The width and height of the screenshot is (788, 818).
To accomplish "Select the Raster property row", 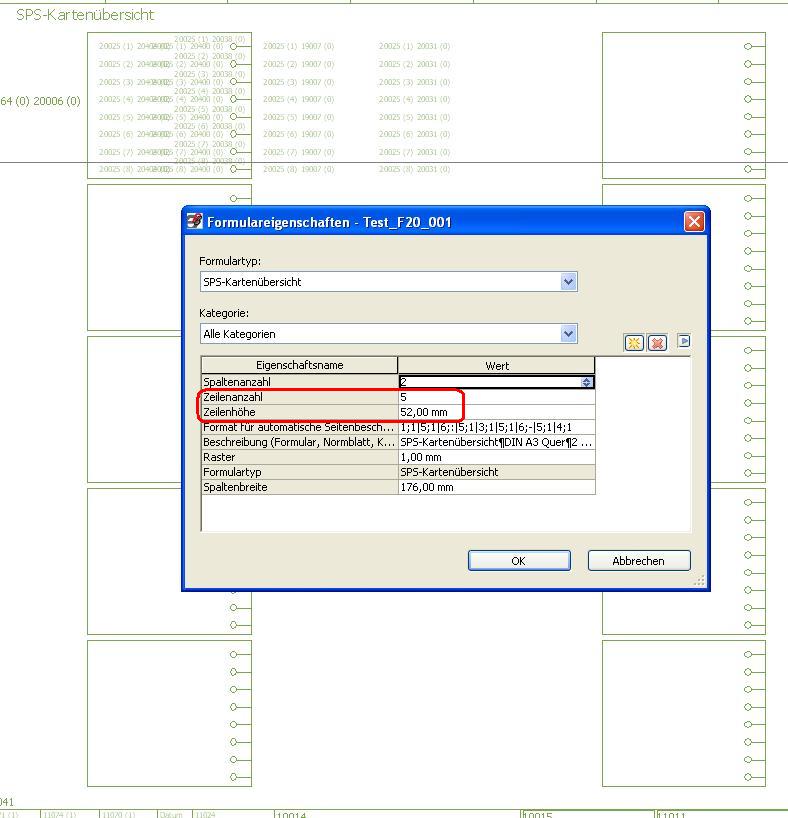I will click(398, 457).
